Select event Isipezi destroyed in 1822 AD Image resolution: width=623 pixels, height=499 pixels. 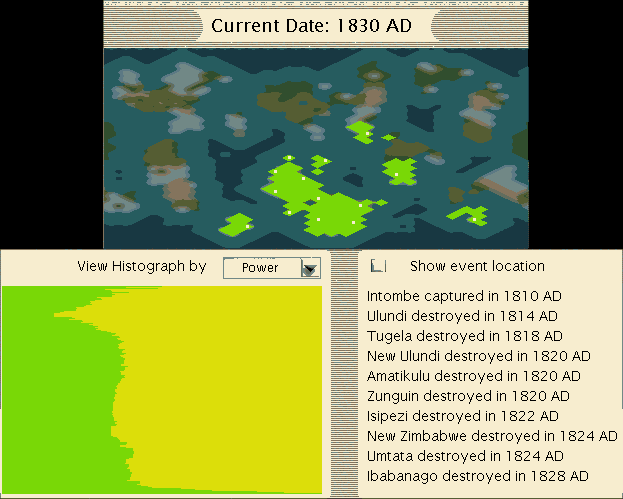[462, 416]
